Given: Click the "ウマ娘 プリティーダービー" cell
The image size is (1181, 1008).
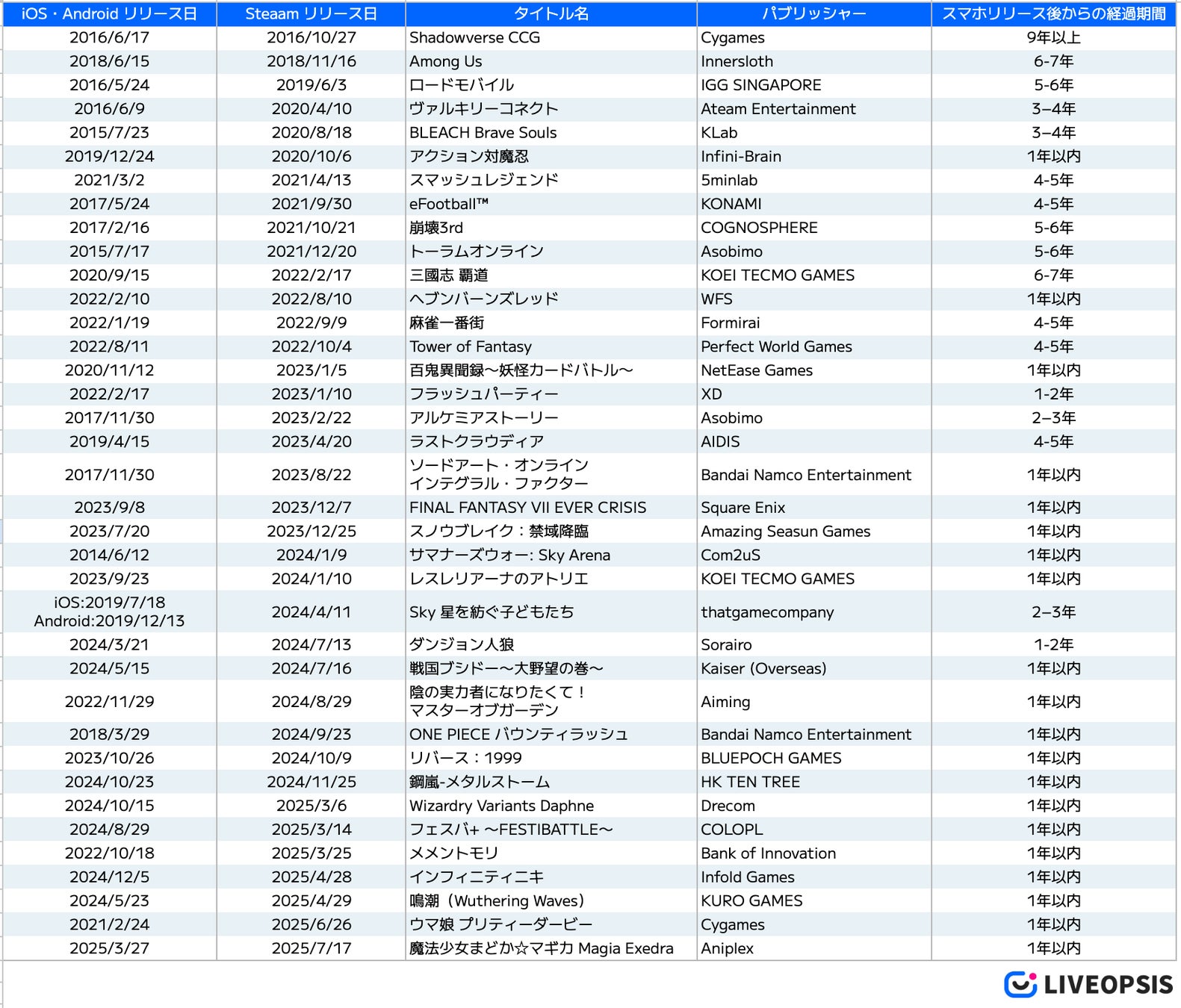Looking at the screenshot, I should (551, 925).
